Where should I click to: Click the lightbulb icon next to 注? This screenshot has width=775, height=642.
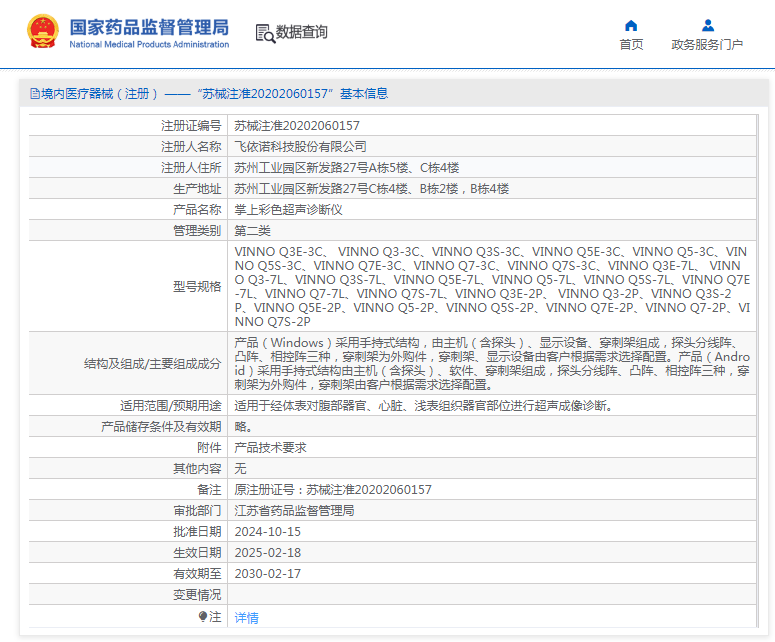203,617
